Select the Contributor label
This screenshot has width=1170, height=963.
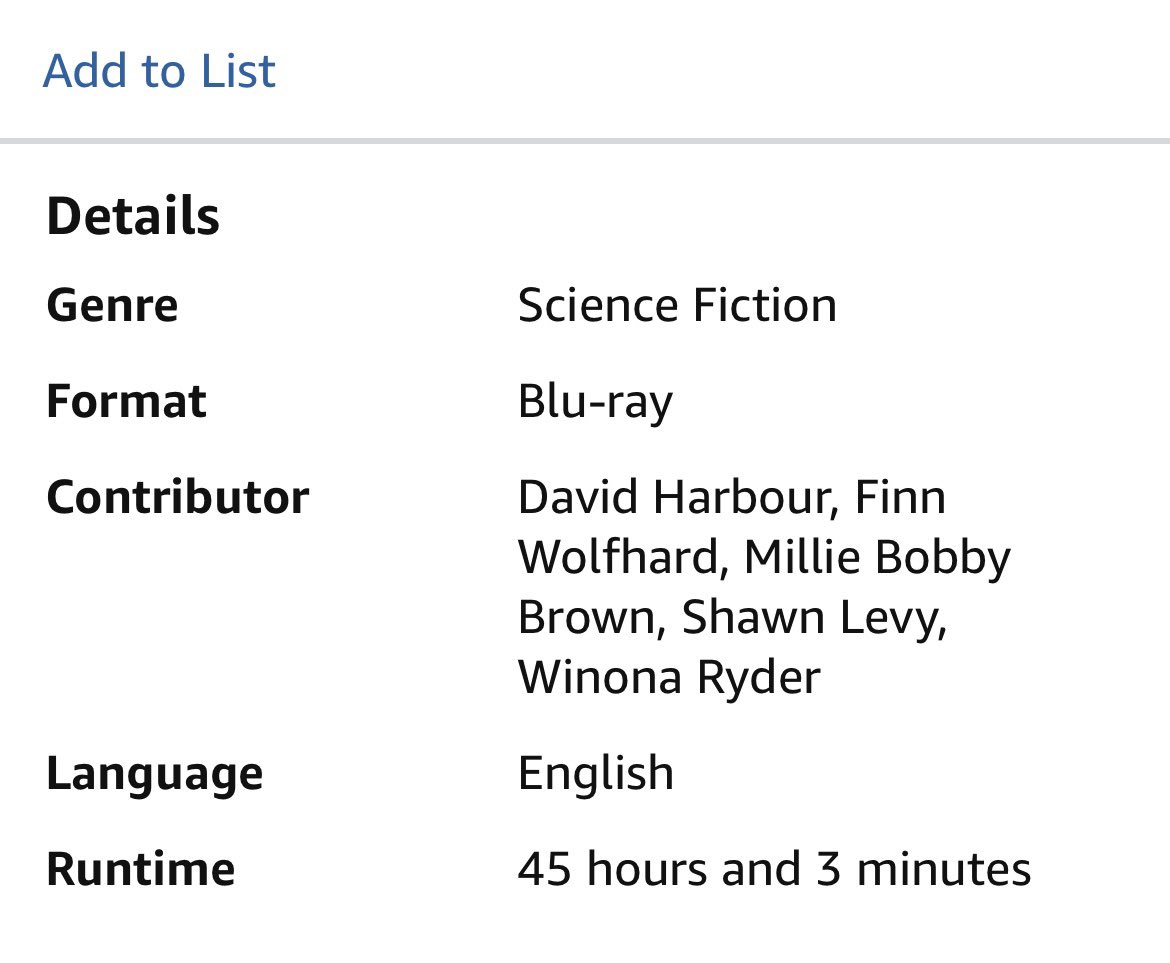click(178, 497)
